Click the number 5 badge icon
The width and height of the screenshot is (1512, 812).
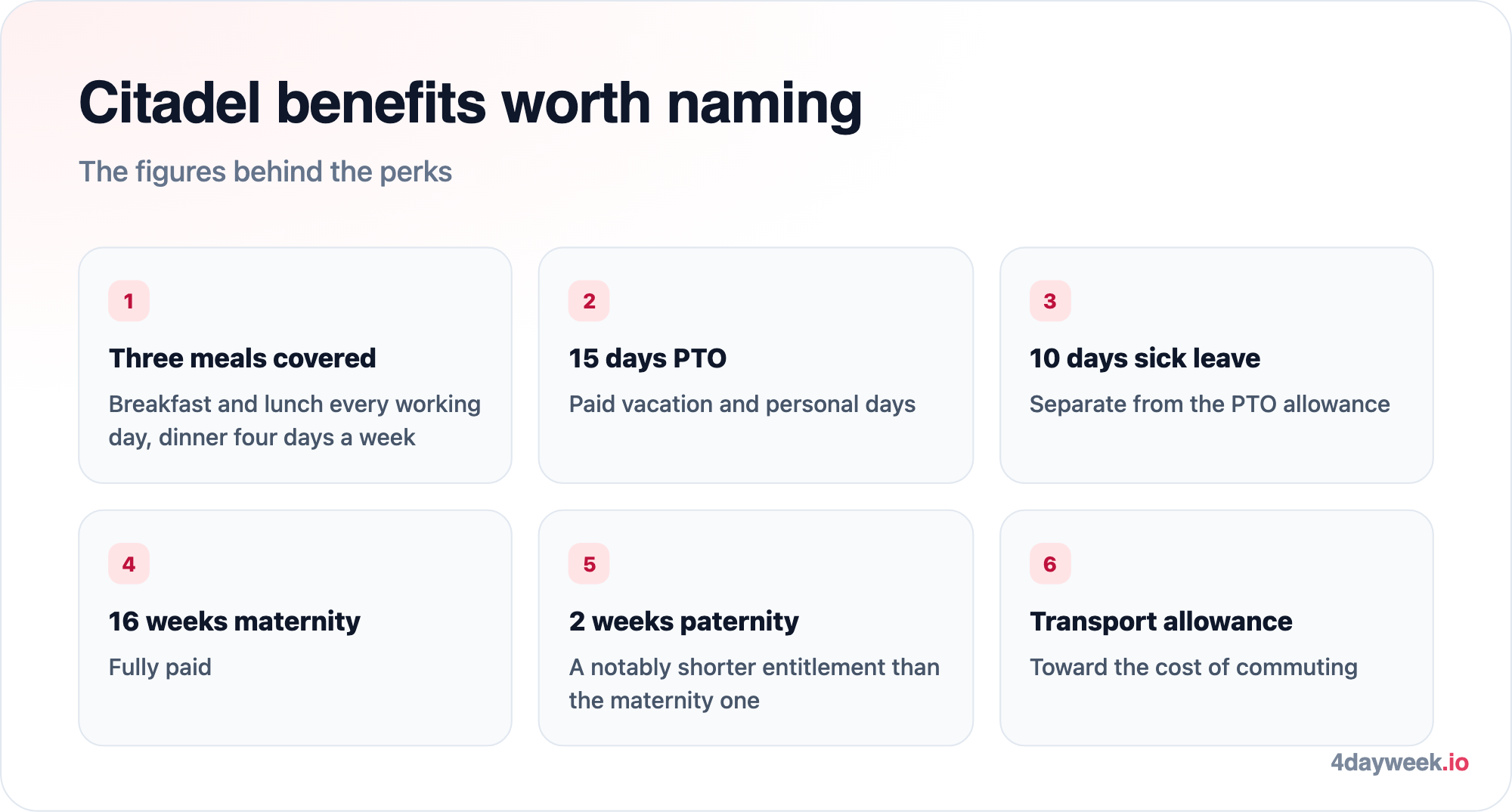pos(589,564)
